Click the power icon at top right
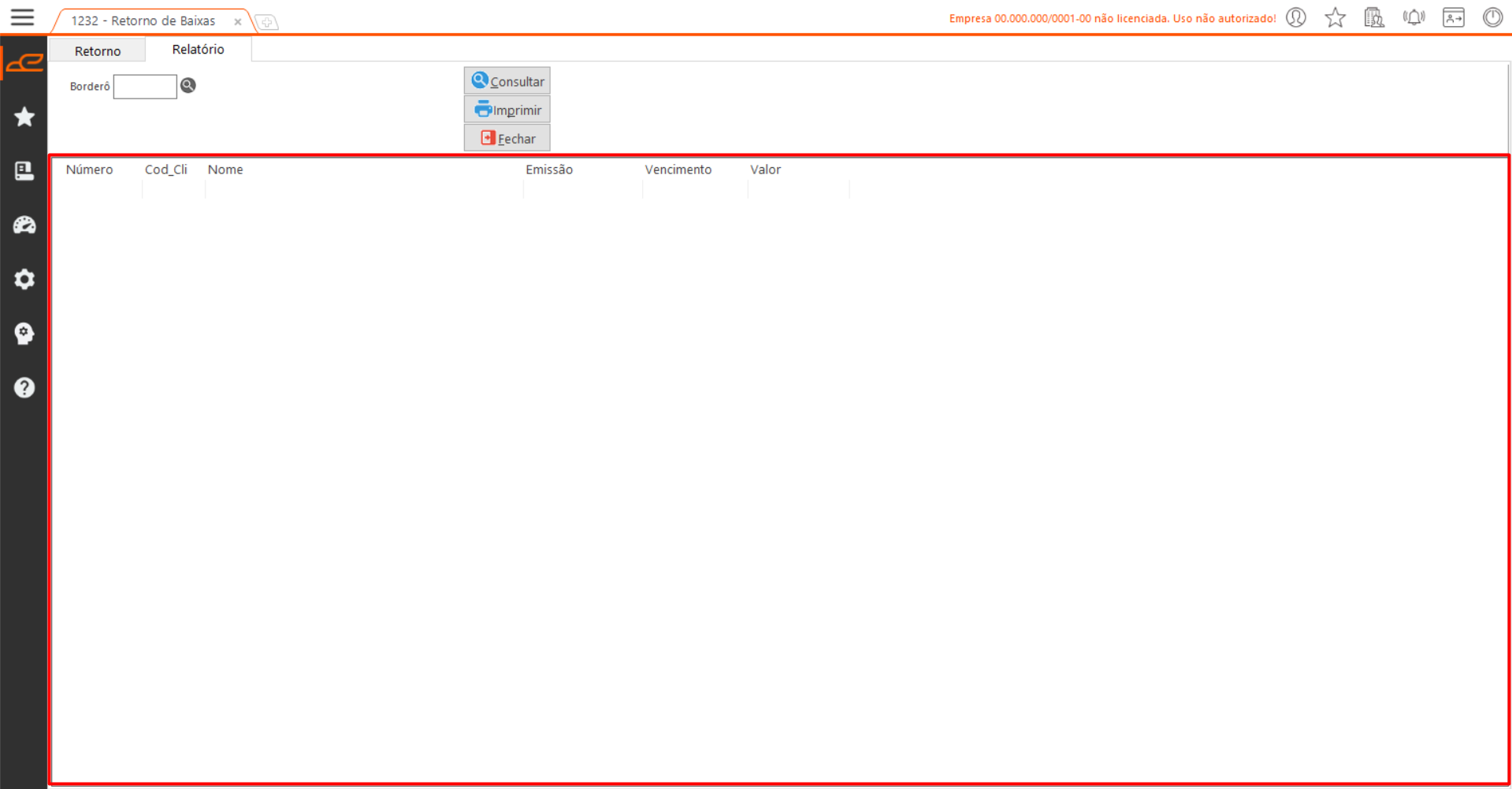1512x789 pixels. tap(1492, 17)
